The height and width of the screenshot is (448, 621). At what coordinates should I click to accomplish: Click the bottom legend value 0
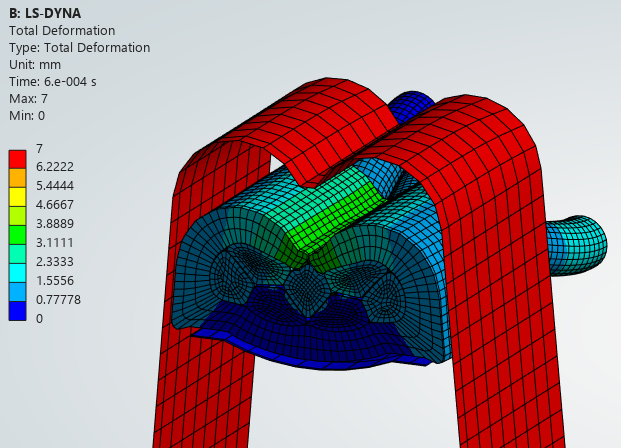[39, 319]
